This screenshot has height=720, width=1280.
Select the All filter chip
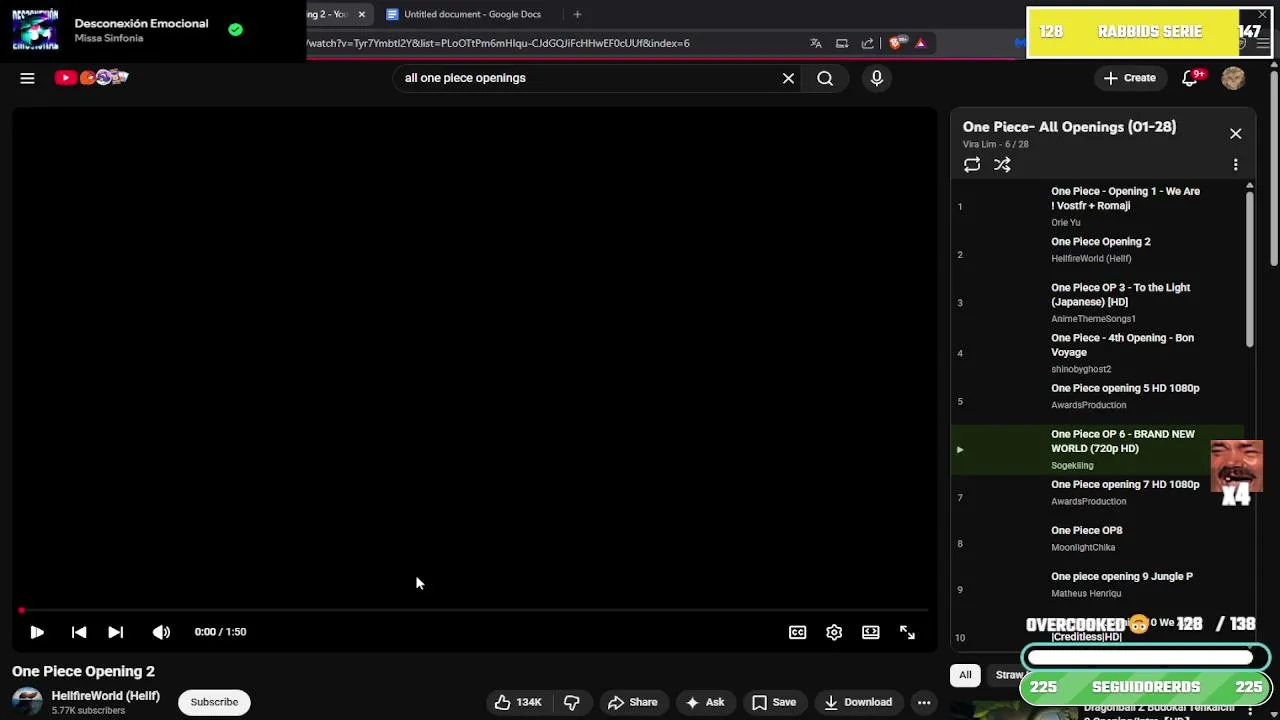click(965, 675)
